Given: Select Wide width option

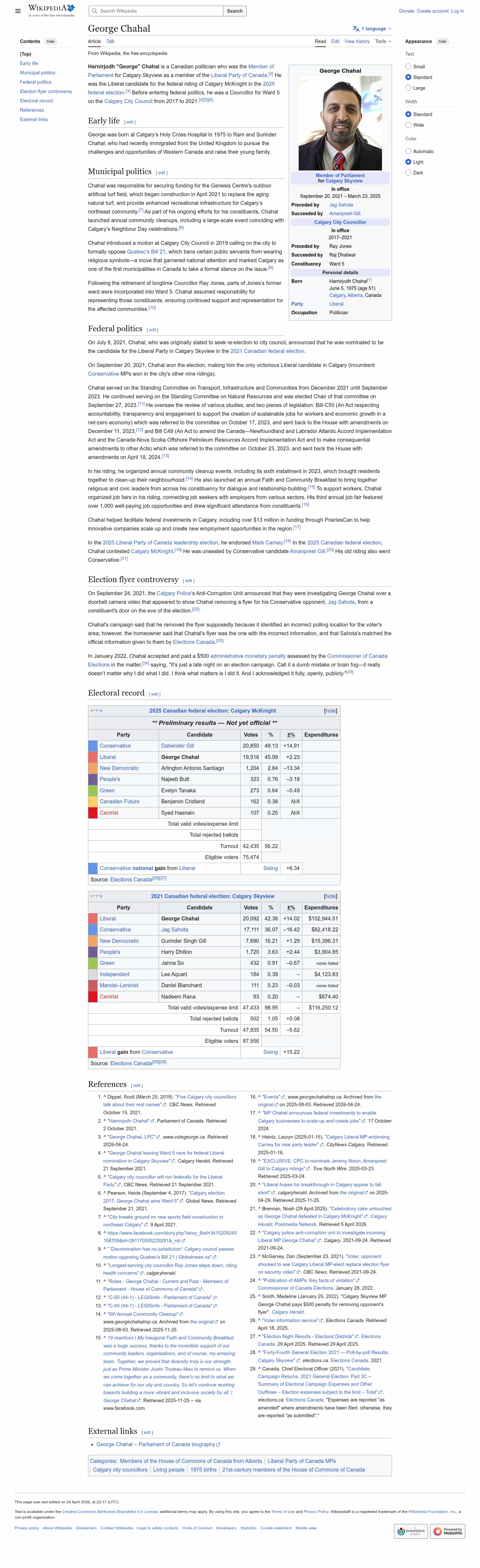Looking at the screenshot, I should (408, 125).
